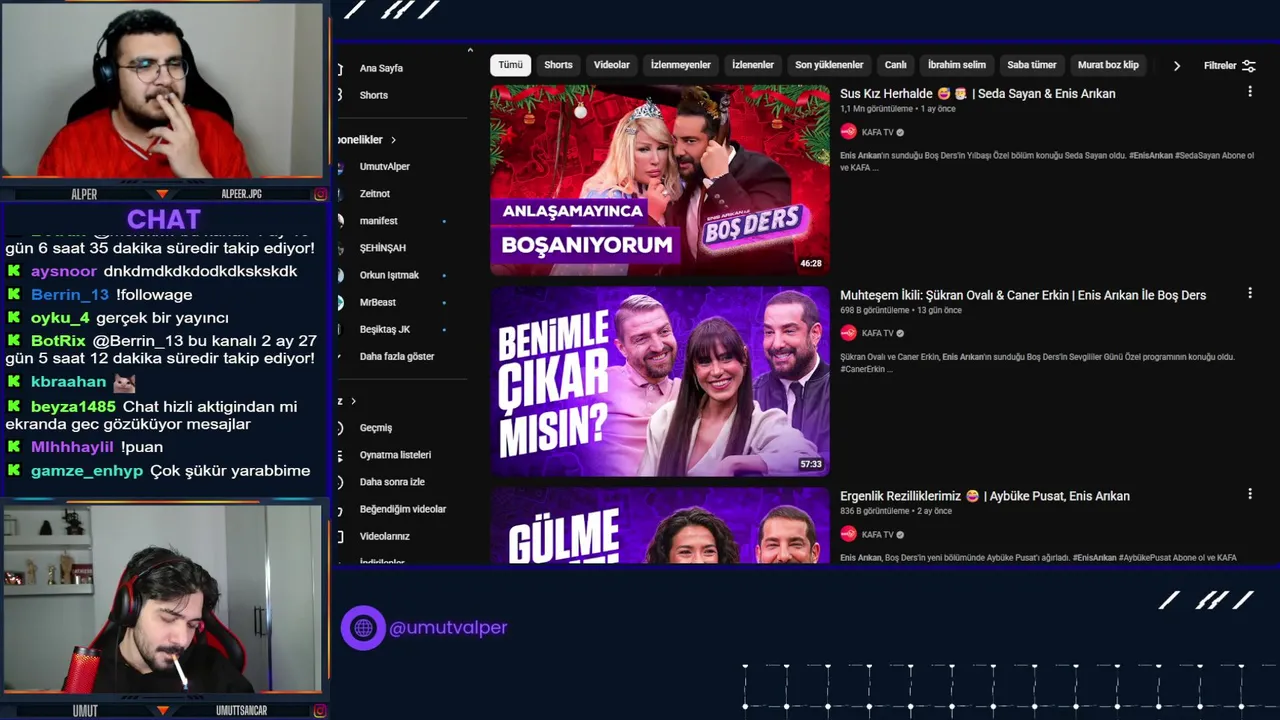The image size is (1280, 720).
Task: Click chat username Mlhhhaylil
Action: pos(72,447)
